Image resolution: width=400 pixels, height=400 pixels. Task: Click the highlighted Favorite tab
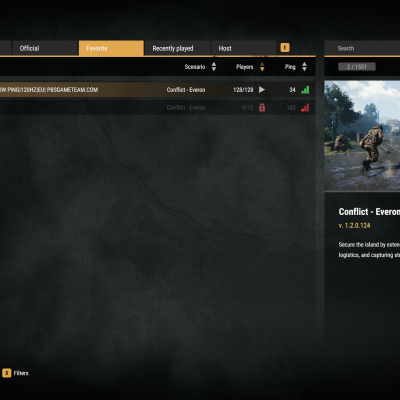coord(111,48)
